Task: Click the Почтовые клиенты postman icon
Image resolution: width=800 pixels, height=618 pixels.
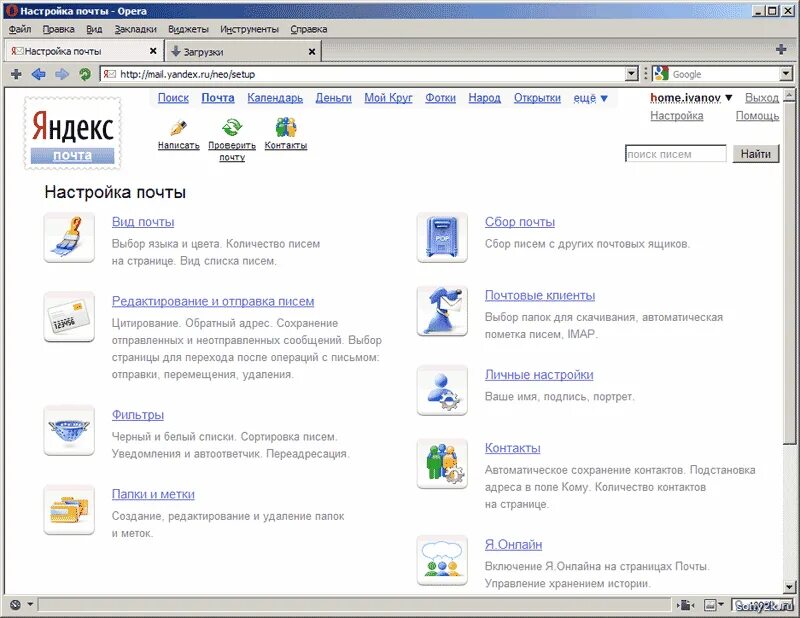Action: [442, 311]
